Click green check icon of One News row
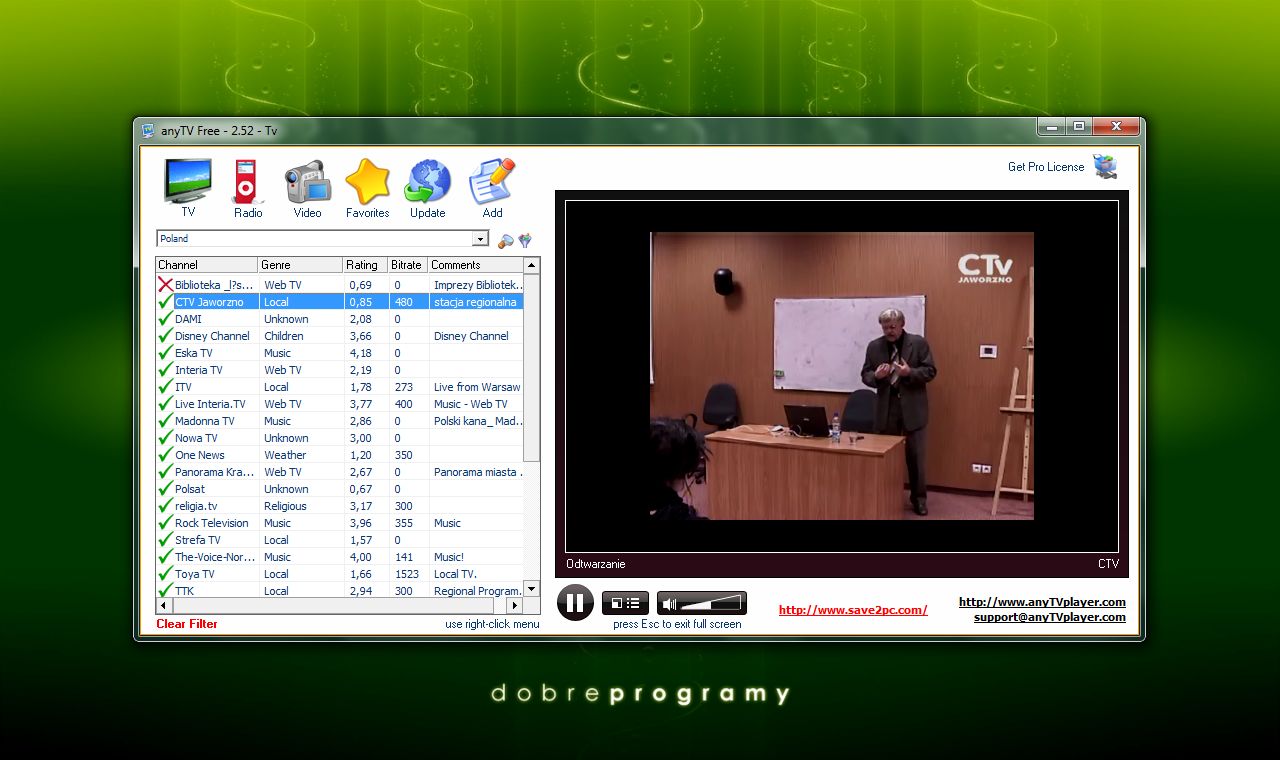Image resolution: width=1280 pixels, height=760 pixels. (x=165, y=455)
